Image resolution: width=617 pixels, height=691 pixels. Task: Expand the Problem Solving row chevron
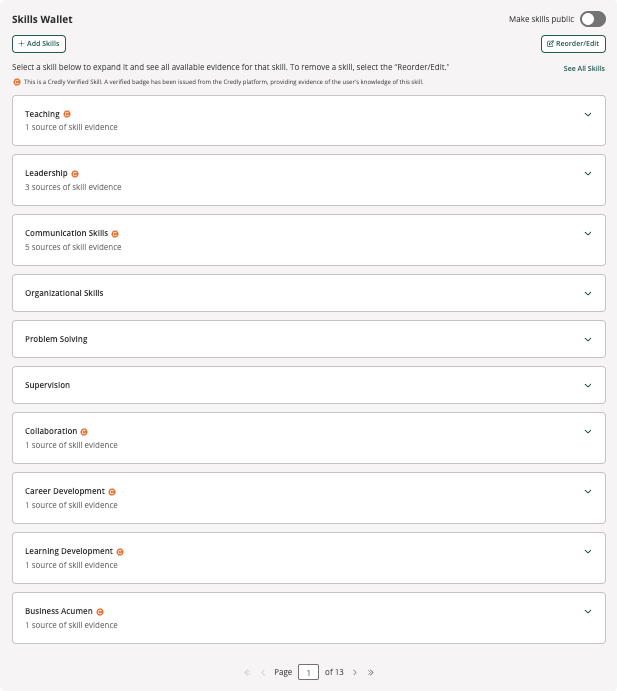(x=588, y=339)
